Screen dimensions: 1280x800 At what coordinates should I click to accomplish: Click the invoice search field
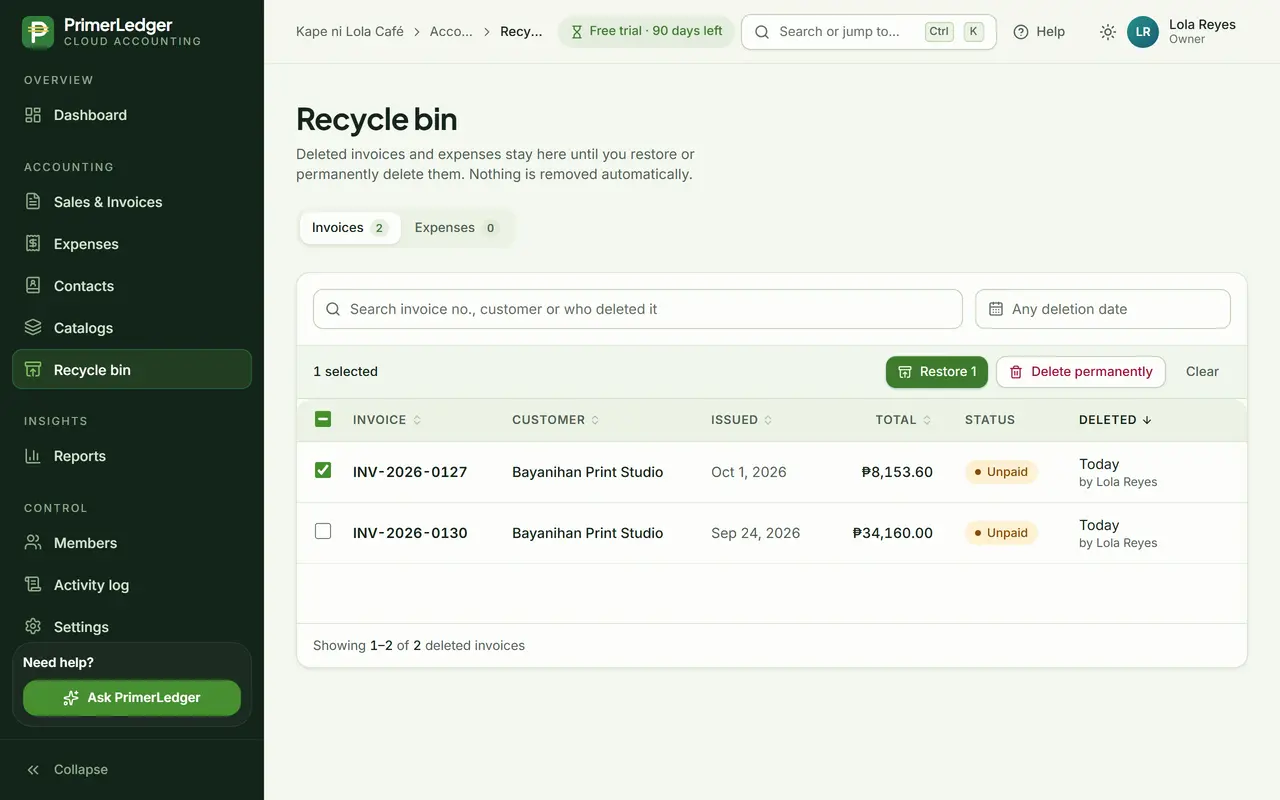tap(638, 309)
